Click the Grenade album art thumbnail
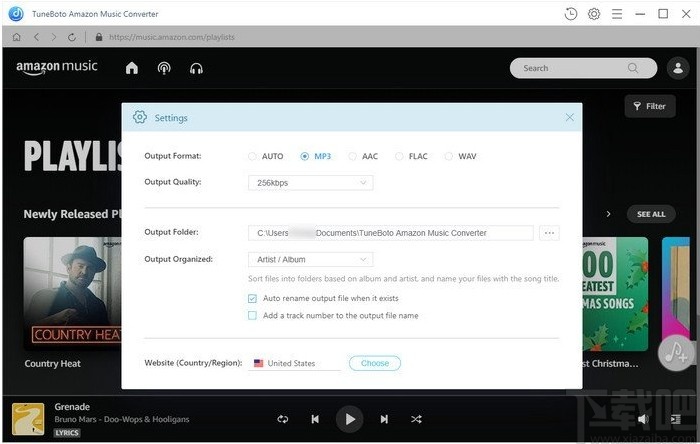Screen dimensions: 700x444 [28, 419]
